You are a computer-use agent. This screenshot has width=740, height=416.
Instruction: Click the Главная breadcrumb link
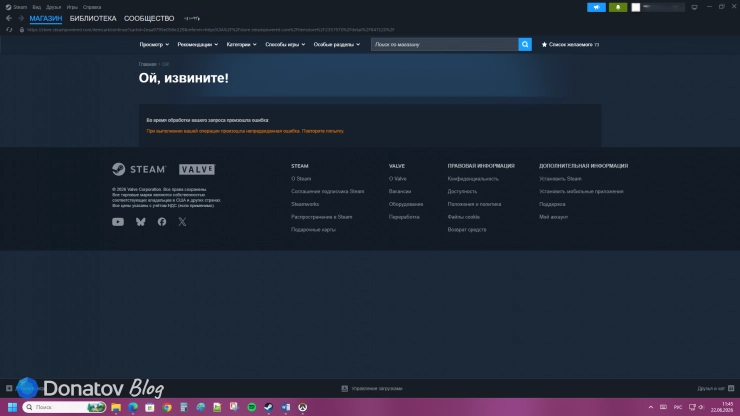click(x=147, y=64)
